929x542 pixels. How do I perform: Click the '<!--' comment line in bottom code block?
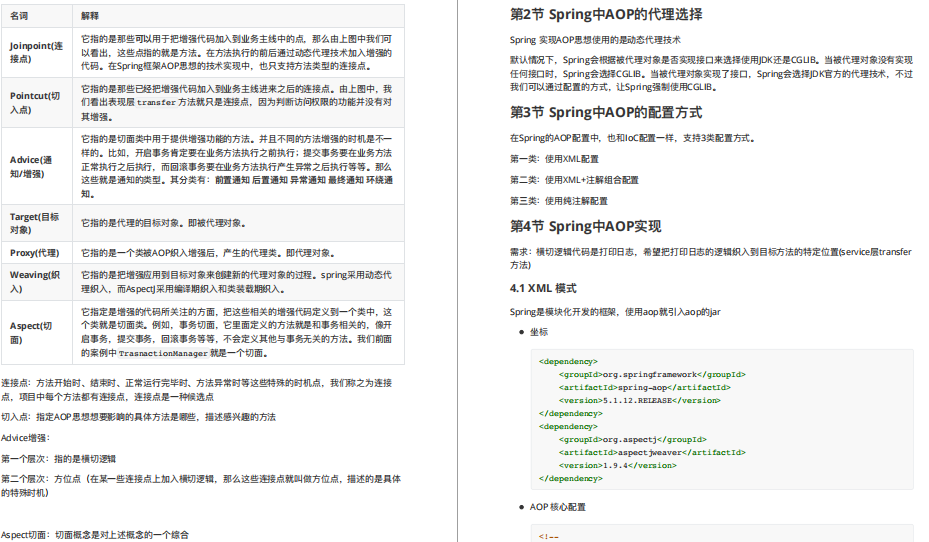(x=549, y=537)
